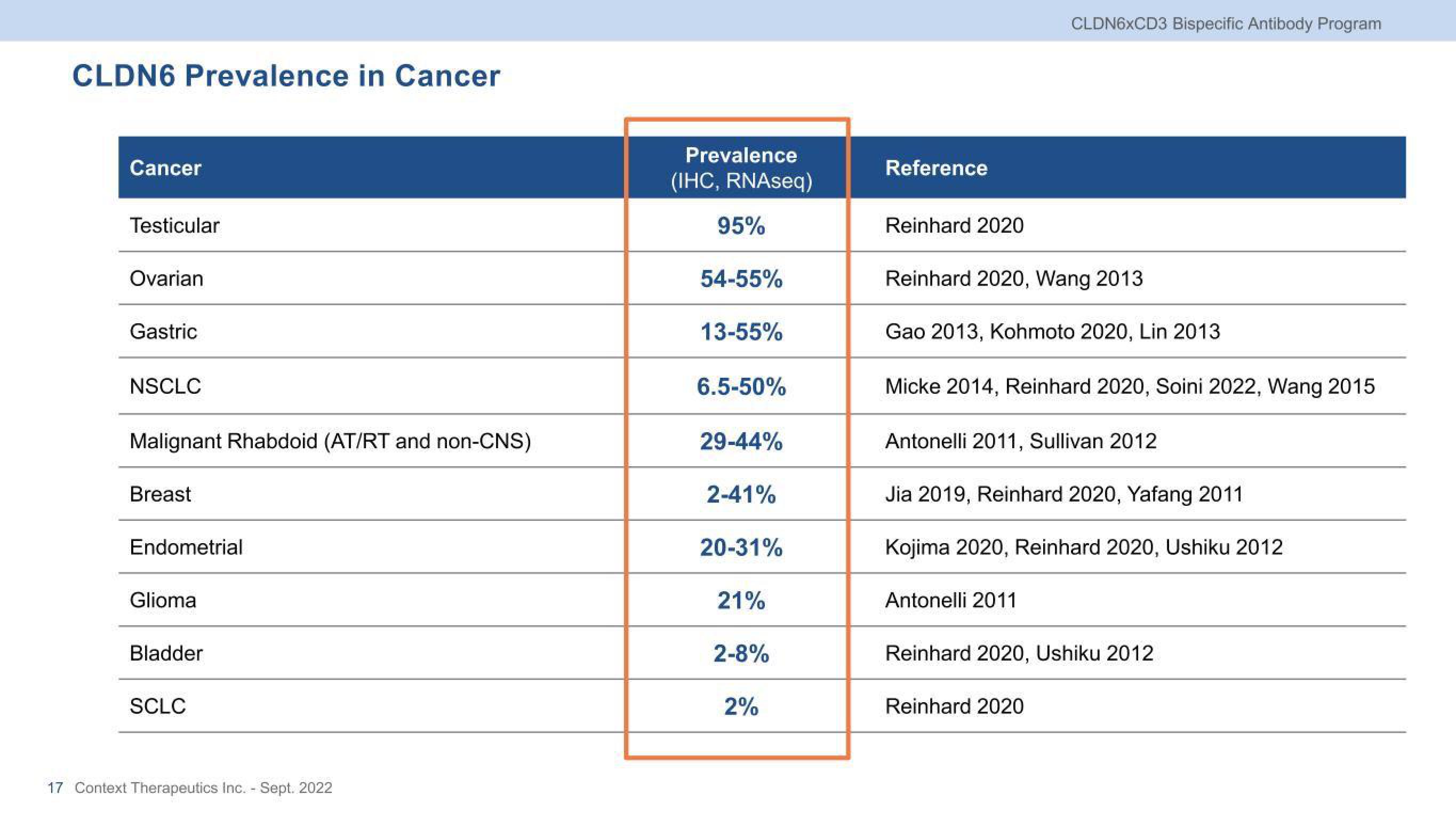This screenshot has width=1456, height=819.
Task: Click 'Antonelli 2011' reference in Glioma row
Action: coord(951,600)
